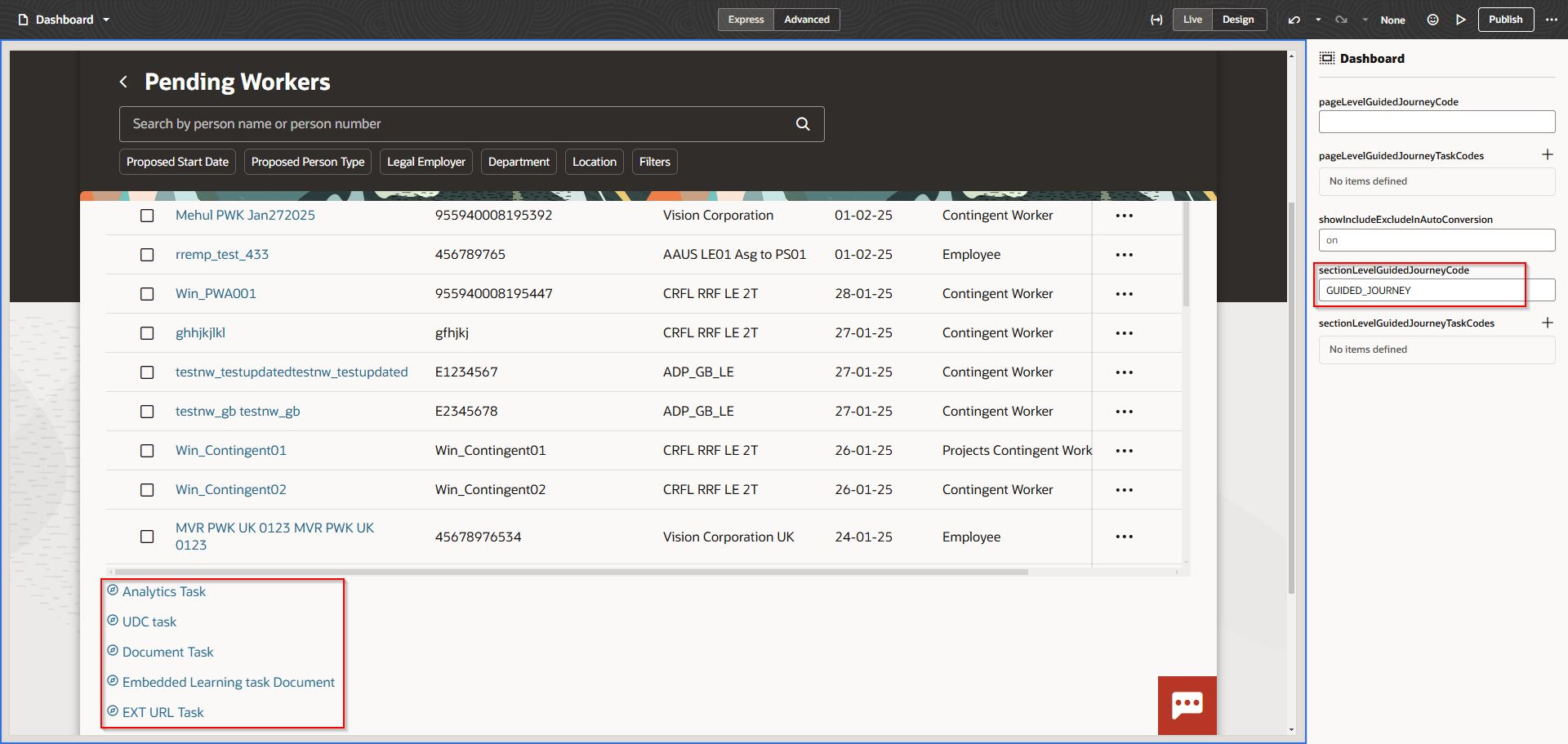Screen dimensions: 1568x744
Task: Click the pageLevelGuidedJourneyCode input field
Action: [1437, 122]
